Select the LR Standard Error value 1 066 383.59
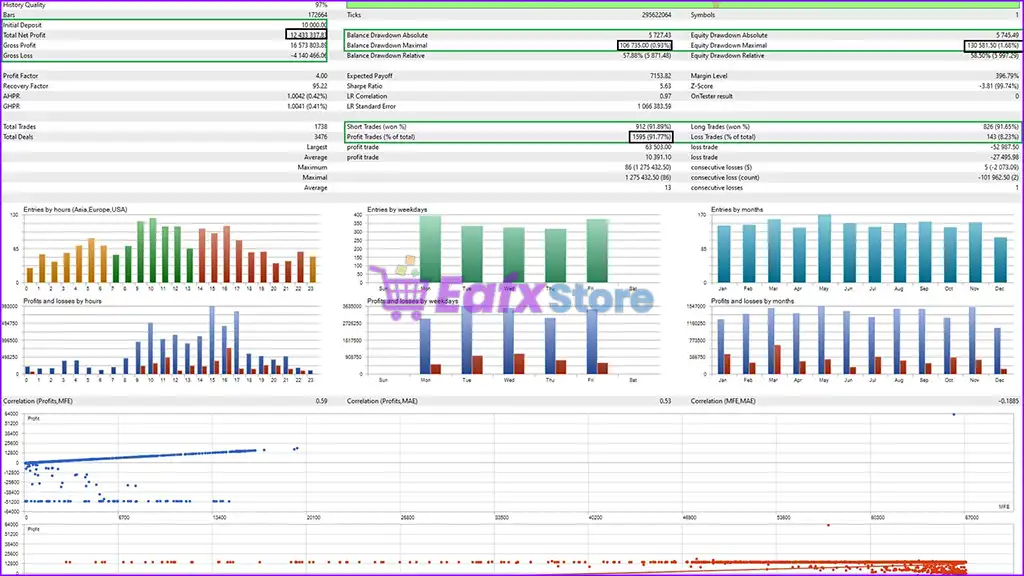The image size is (1024, 576). [x=654, y=106]
